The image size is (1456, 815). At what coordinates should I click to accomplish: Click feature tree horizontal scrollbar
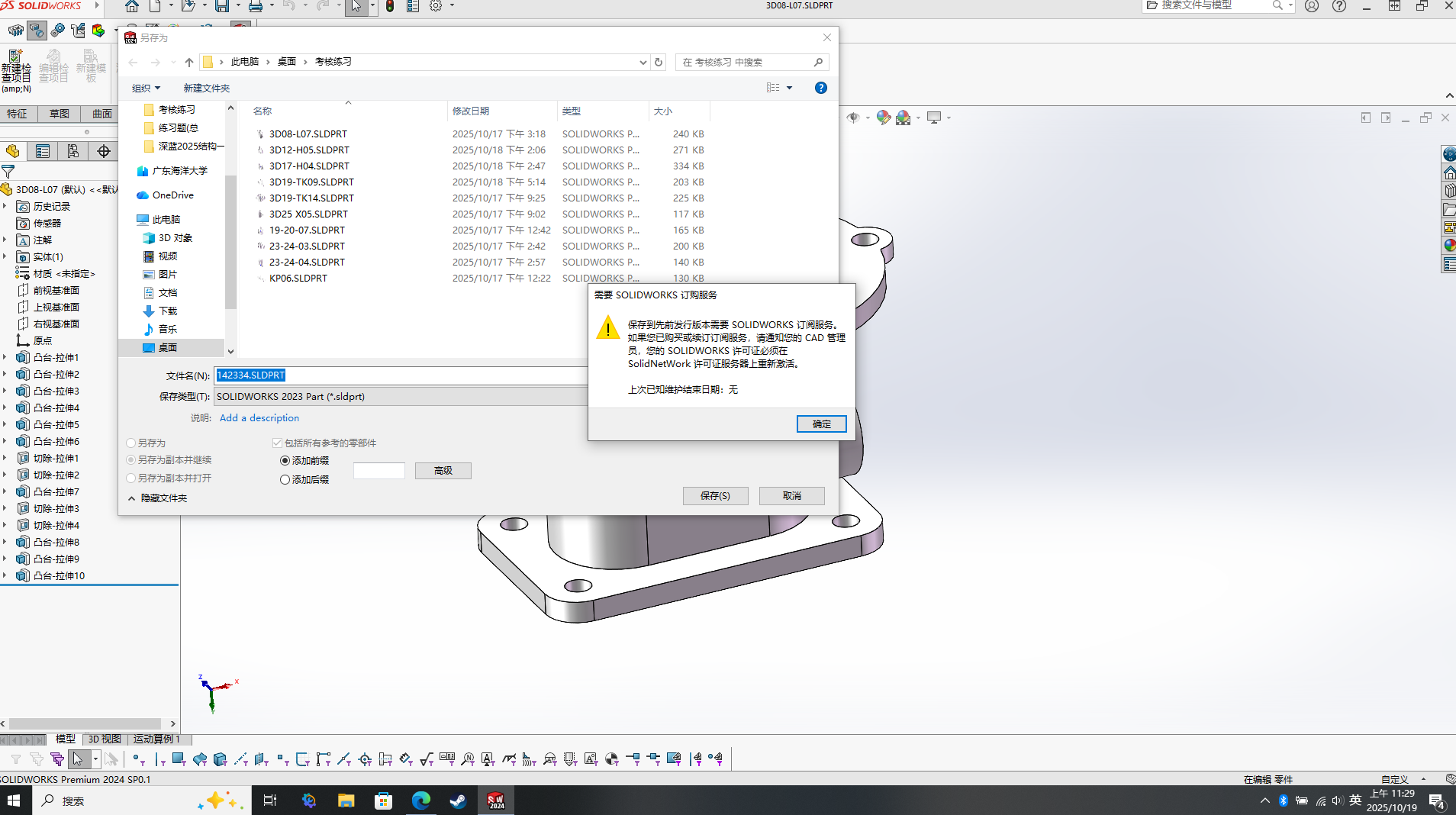pos(85,723)
